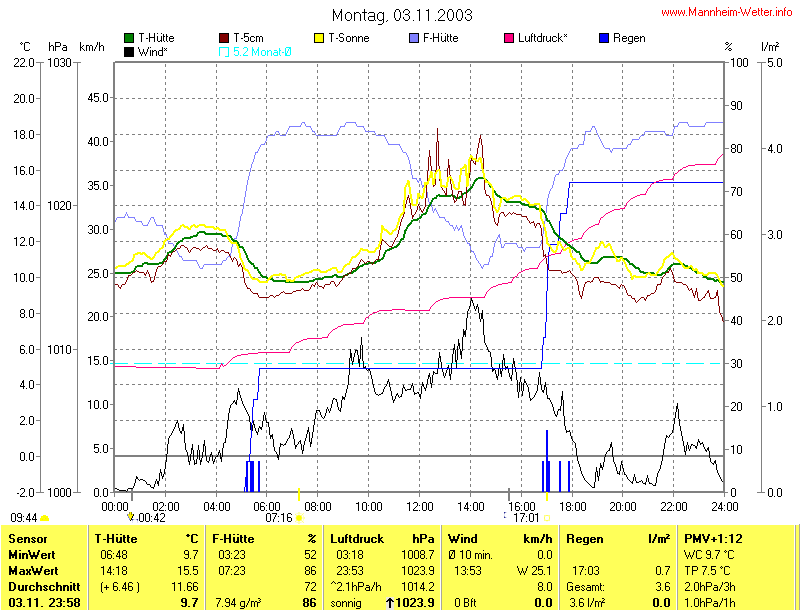This screenshot has height=610, width=800.
Task: Click the black Wind legend swatch
Action: coord(130,51)
